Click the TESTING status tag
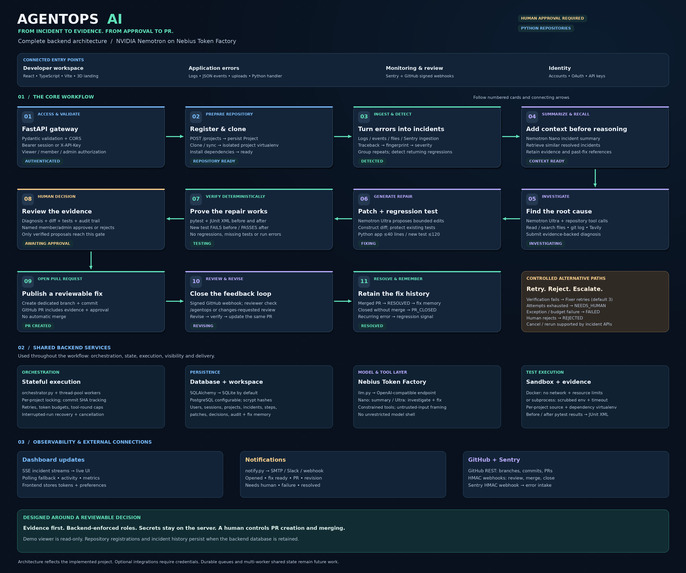 [202, 244]
